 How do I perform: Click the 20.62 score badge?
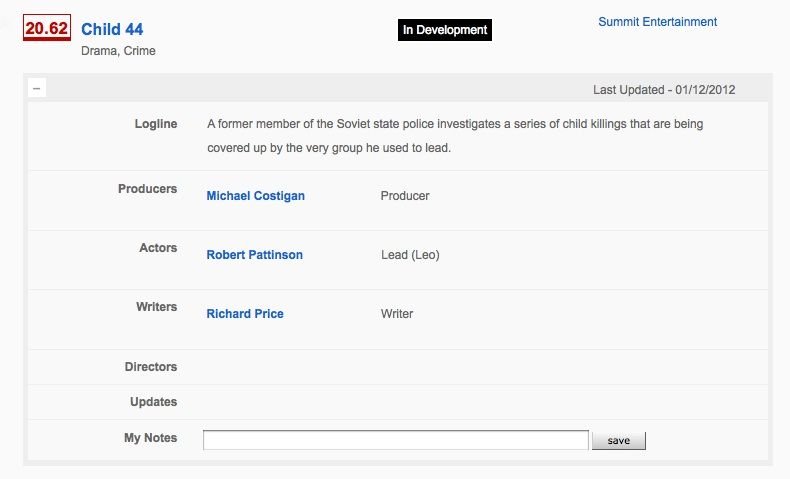coord(47,29)
